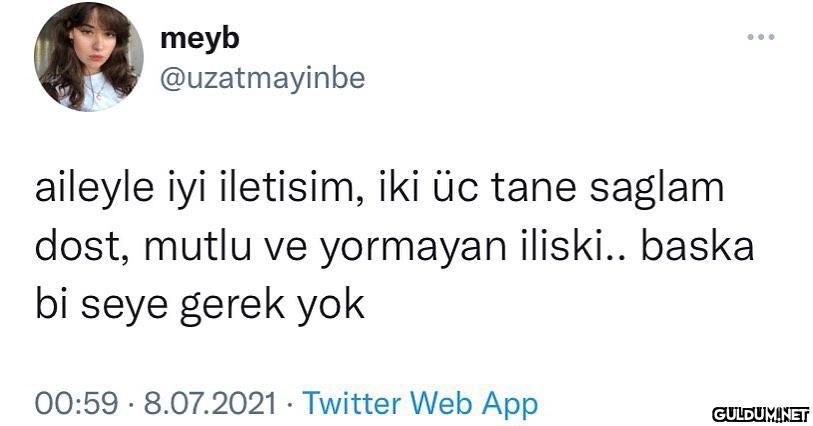
Task: Open the Twitter Web App source link
Action: pos(420,403)
